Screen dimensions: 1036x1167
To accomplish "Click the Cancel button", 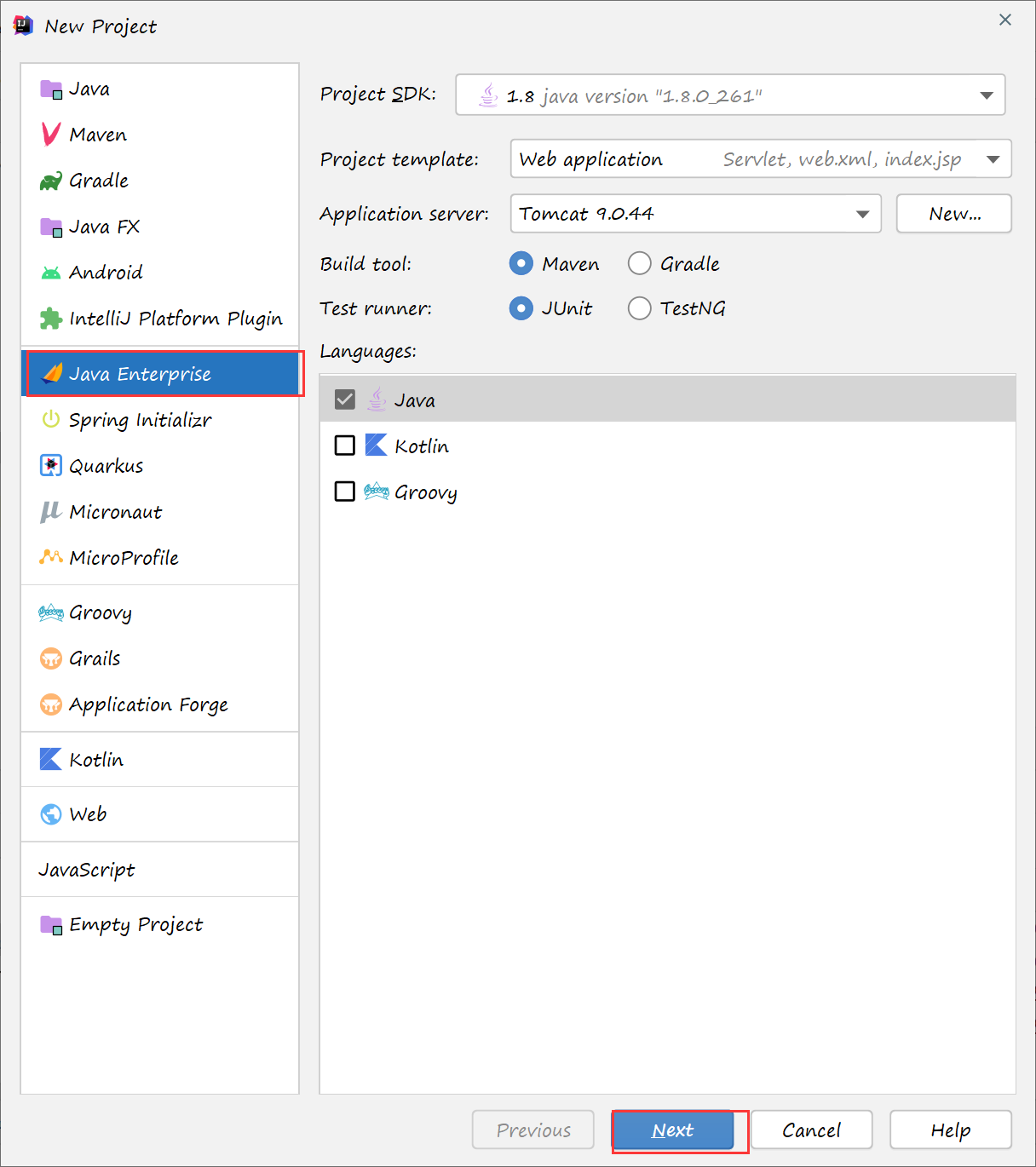I will pos(811,1130).
